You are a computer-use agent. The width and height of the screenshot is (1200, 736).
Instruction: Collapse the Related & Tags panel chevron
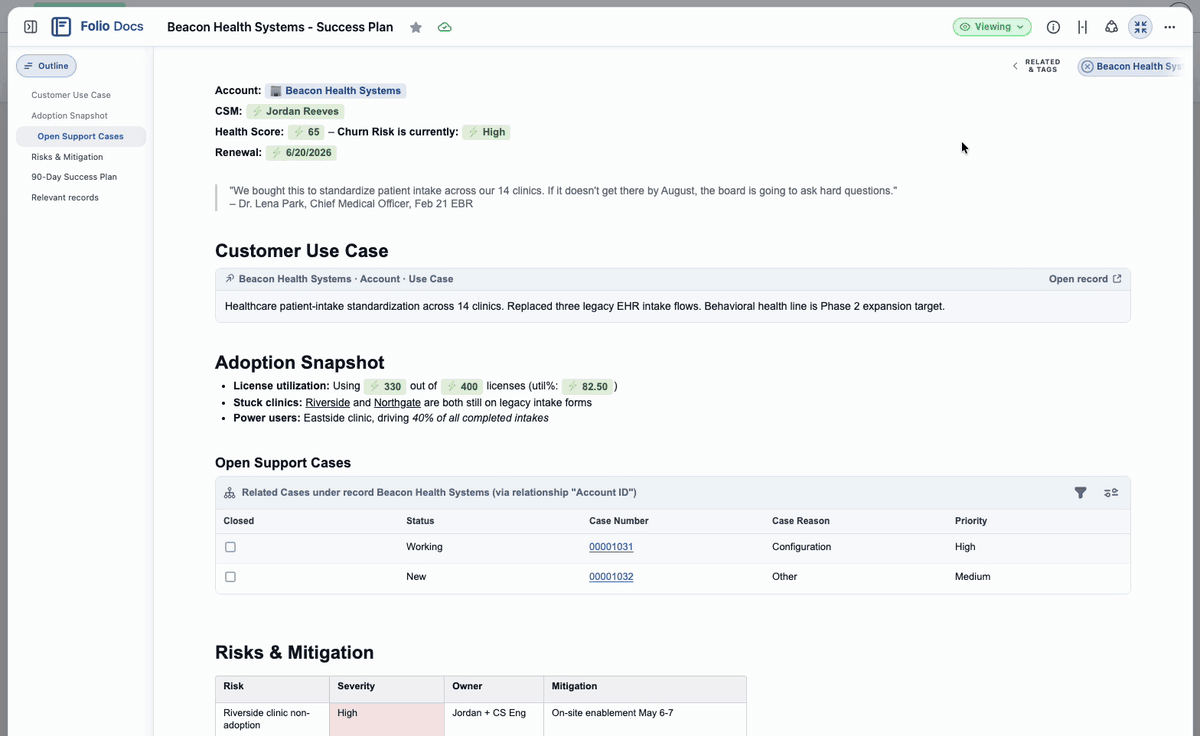1015,66
